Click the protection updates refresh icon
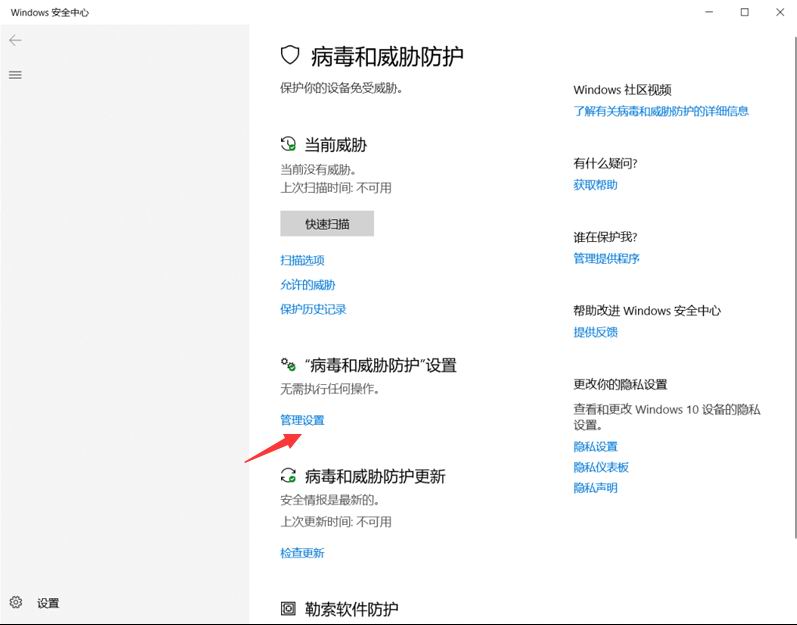This screenshot has width=797, height=625. [289, 476]
